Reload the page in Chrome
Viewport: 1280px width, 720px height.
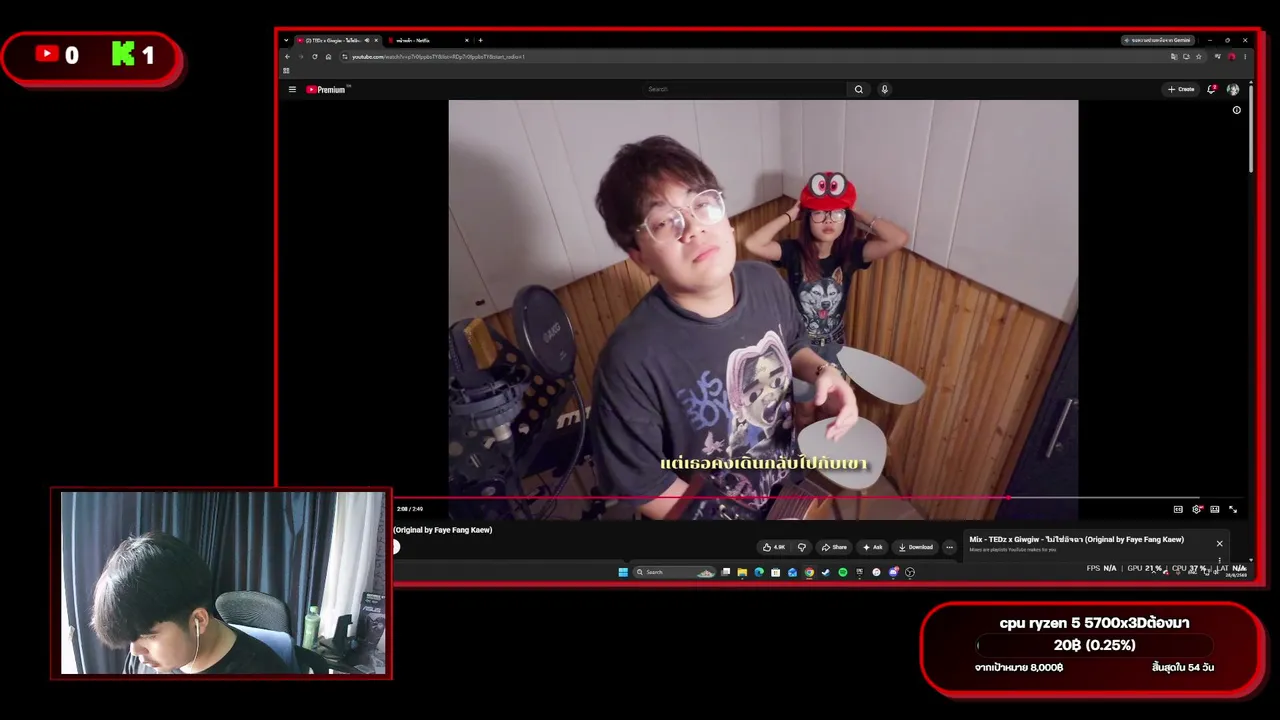(x=315, y=57)
